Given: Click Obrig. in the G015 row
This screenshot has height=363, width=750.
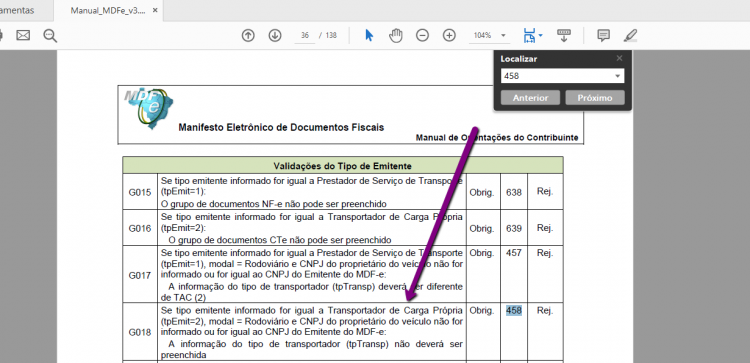Looking at the screenshot, I should (x=482, y=192).
